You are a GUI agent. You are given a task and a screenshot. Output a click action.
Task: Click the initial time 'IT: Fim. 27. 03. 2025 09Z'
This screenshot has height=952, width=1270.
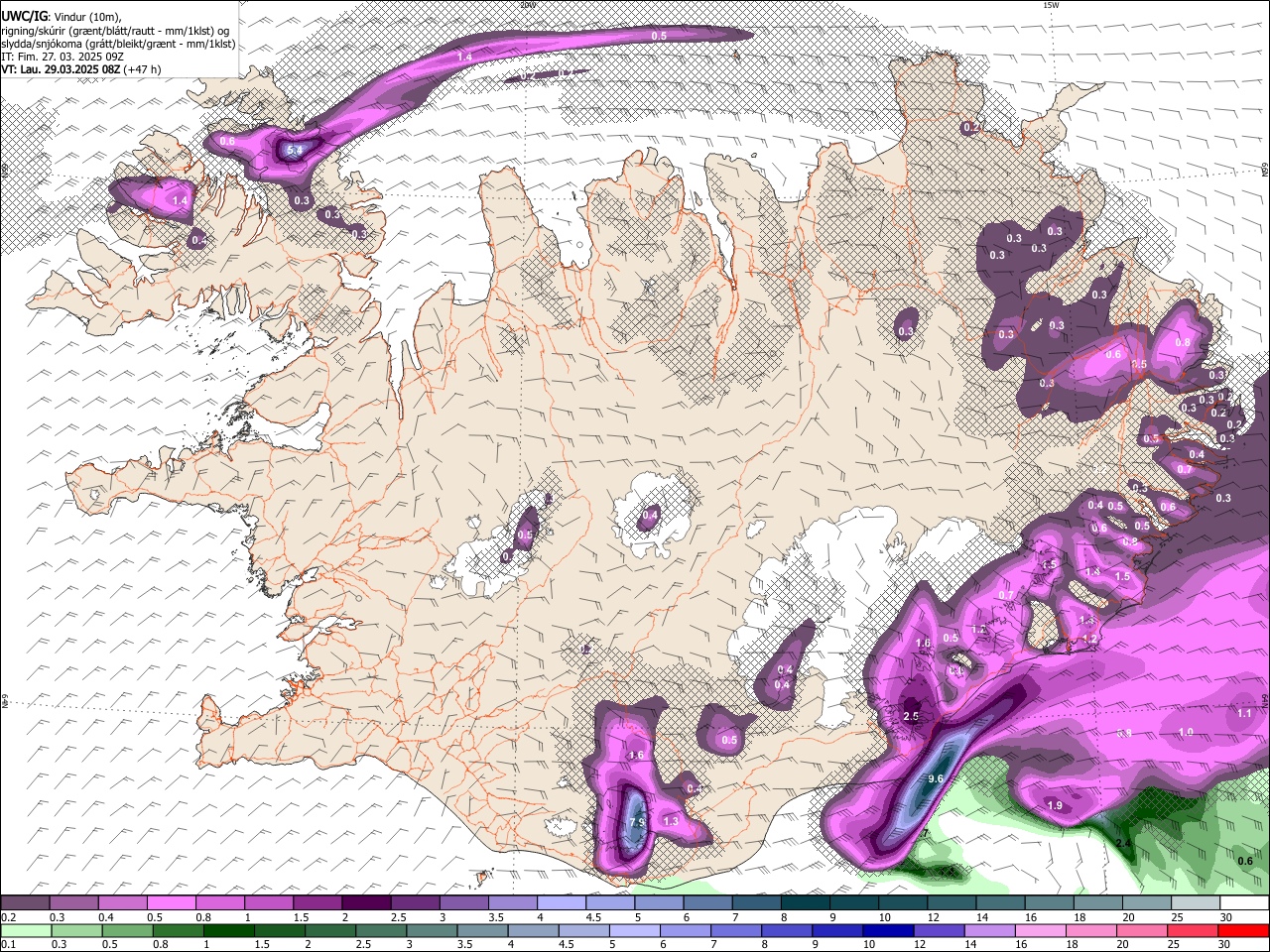[x=63, y=57]
